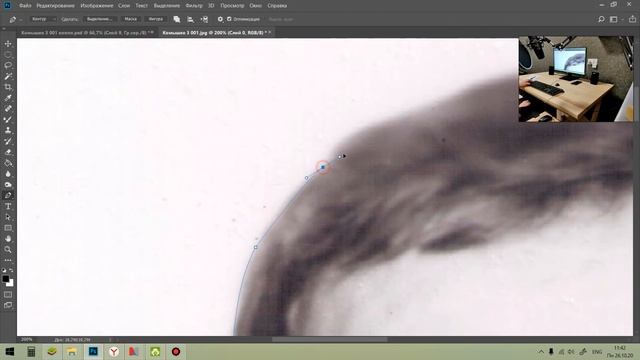Click the Маска button in options bar
The width and height of the screenshot is (640, 360).
(x=131, y=19)
